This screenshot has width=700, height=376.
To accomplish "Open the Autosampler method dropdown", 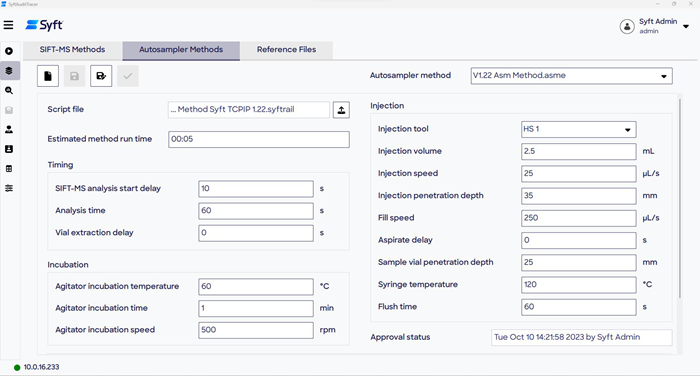I will 571,76.
